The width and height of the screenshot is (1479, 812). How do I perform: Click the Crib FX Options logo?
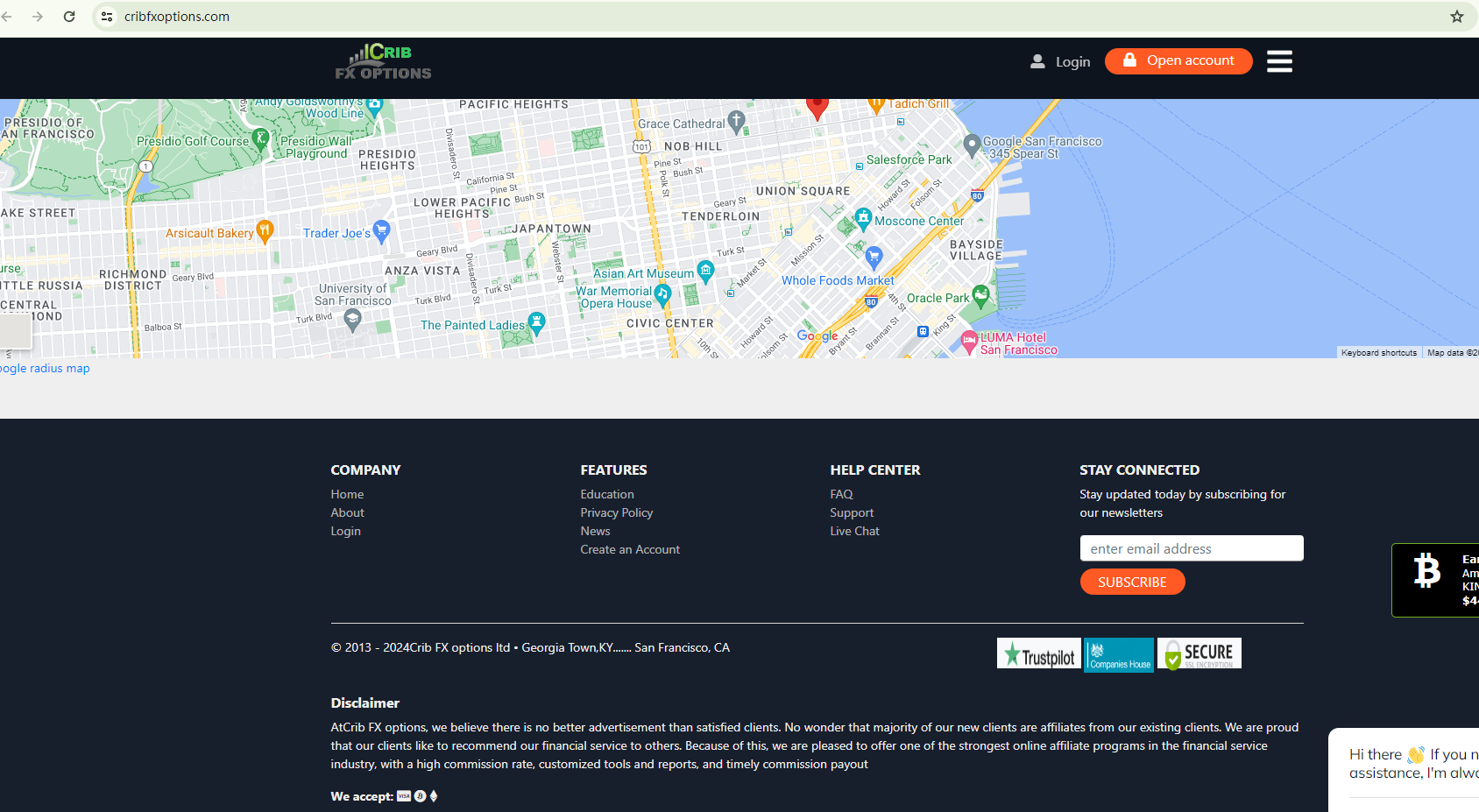click(x=383, y=61)
